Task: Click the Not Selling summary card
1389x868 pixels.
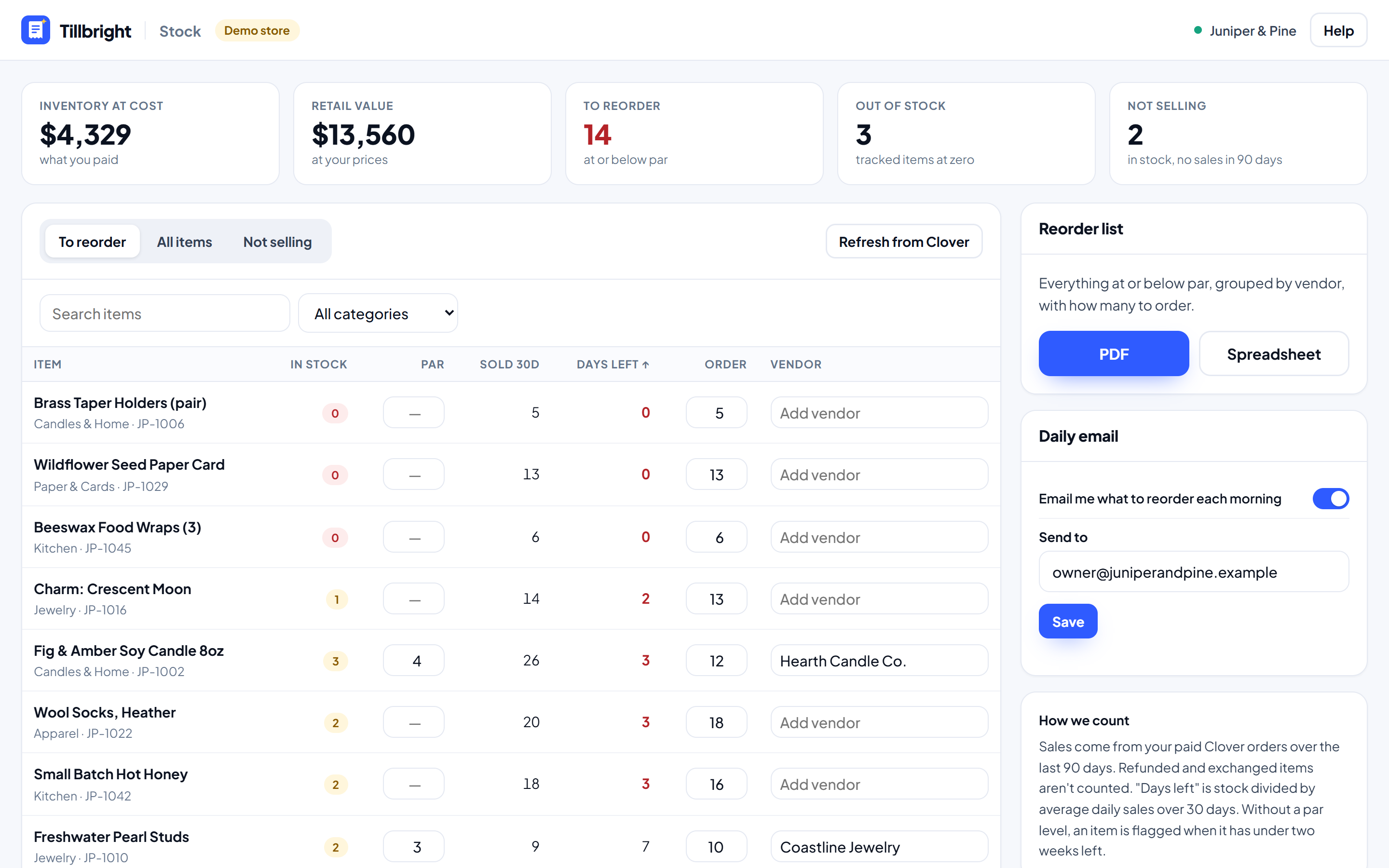Action: pos(1238,133)
